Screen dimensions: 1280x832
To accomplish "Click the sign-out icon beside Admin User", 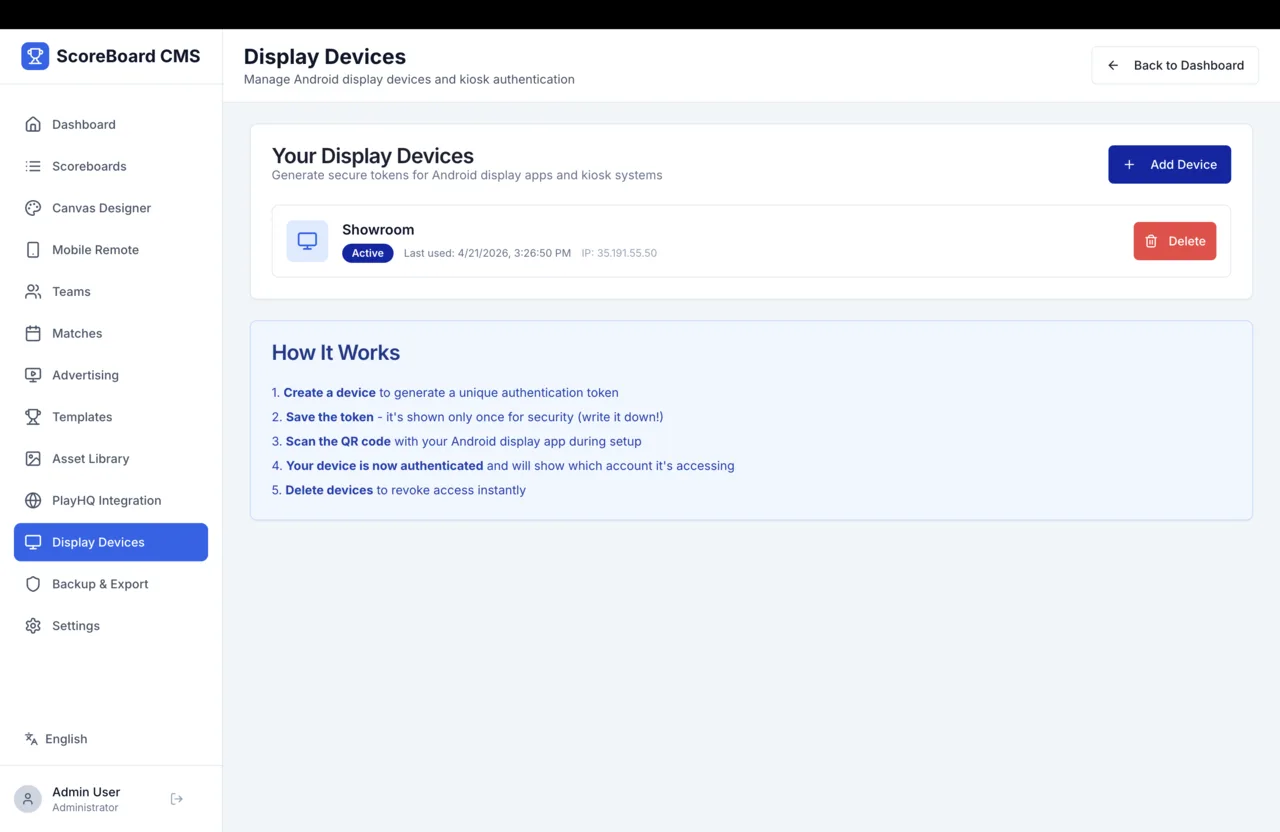I will point(177,799).
